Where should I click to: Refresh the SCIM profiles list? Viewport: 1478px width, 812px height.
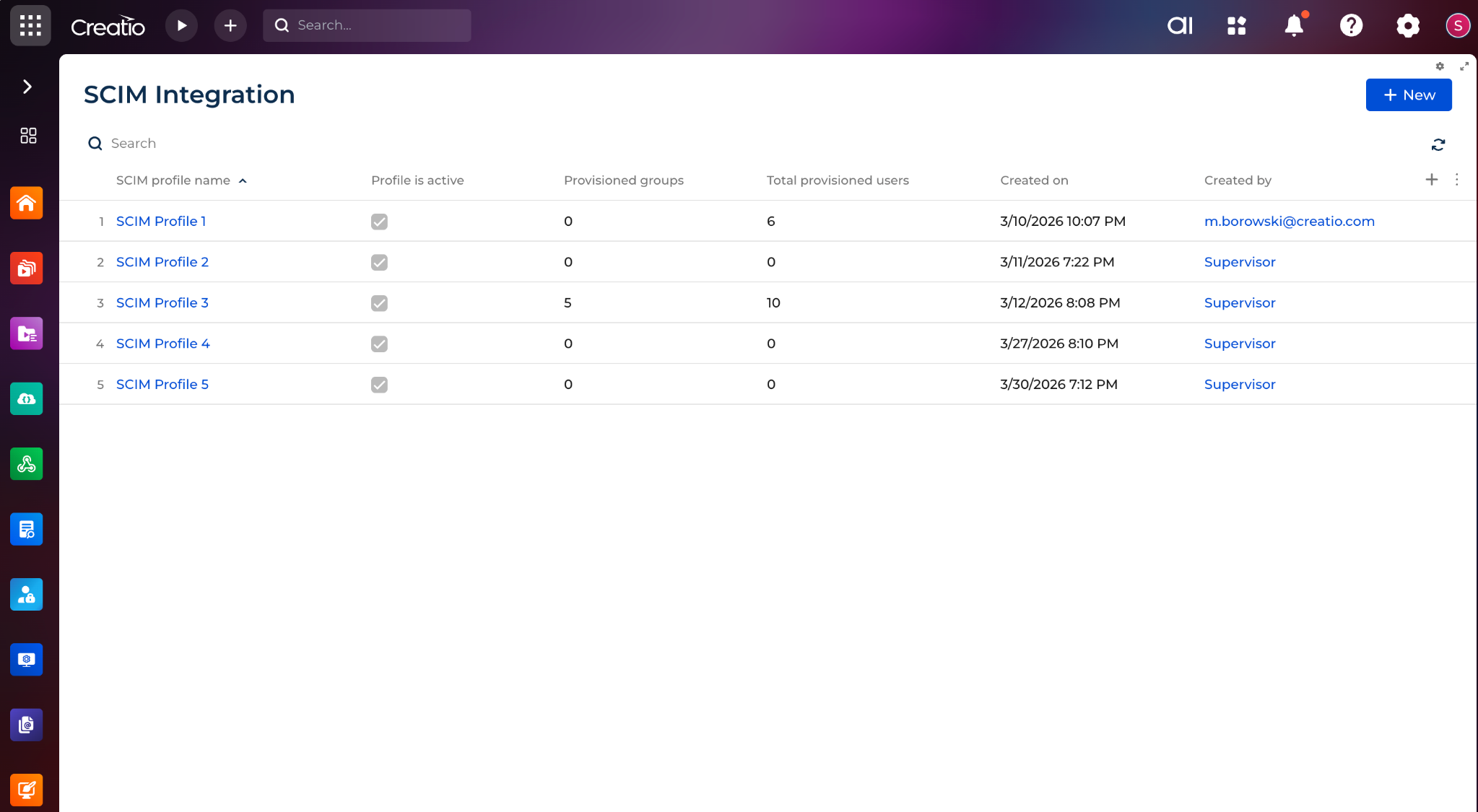1438,145
